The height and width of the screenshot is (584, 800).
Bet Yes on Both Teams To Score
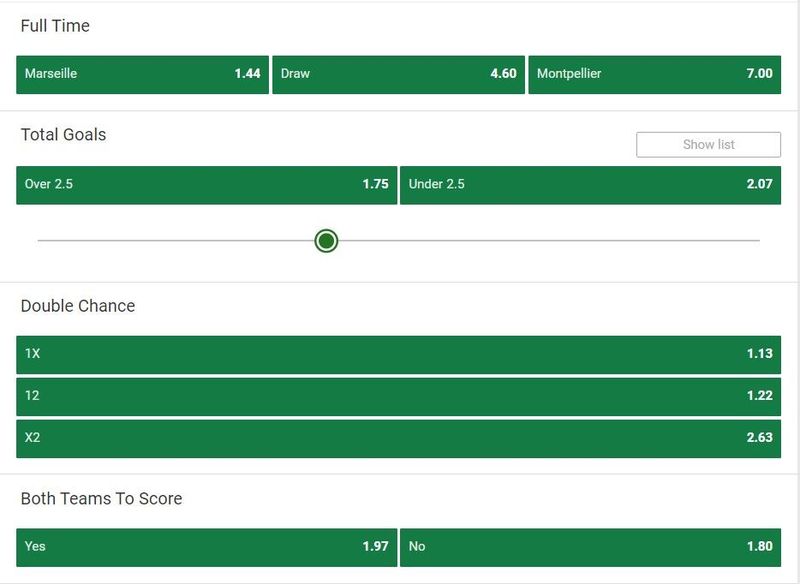click(x=207, y=547)
